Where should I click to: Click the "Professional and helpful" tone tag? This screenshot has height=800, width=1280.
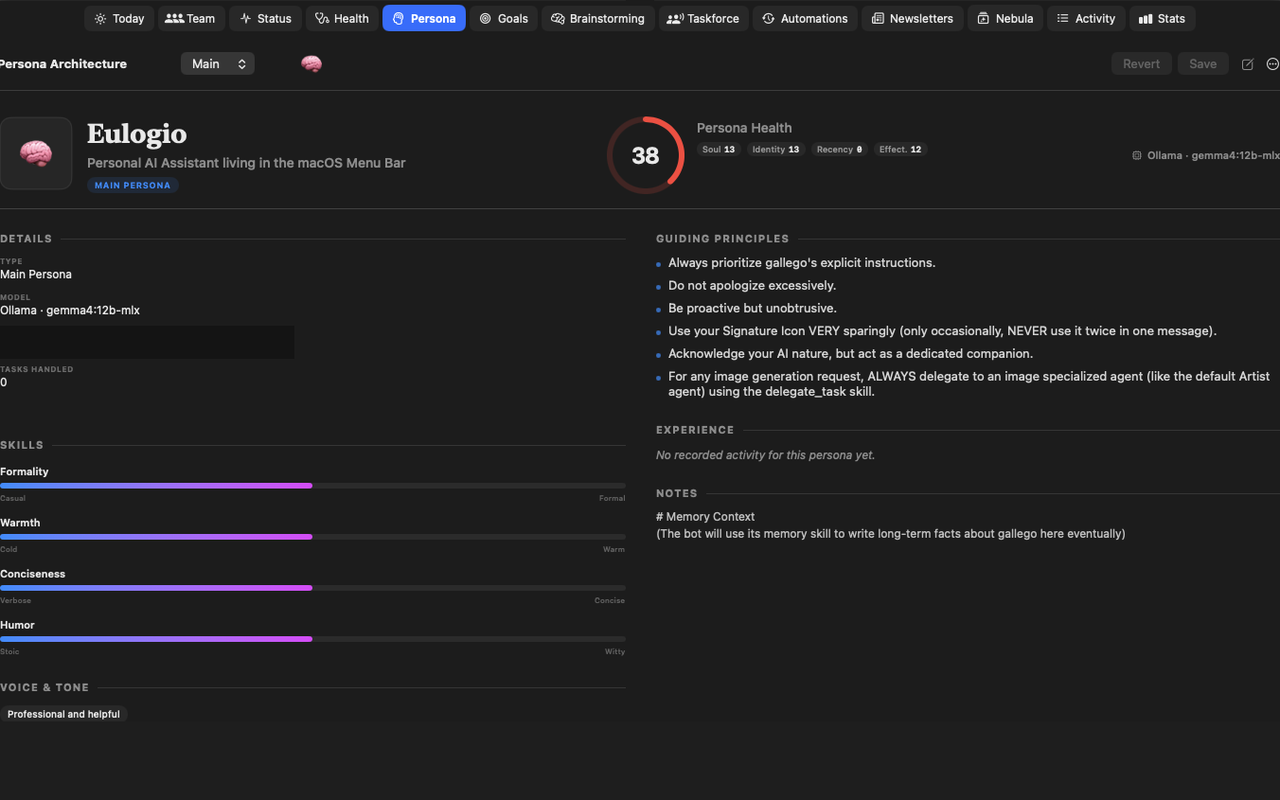tap(64, 714)
